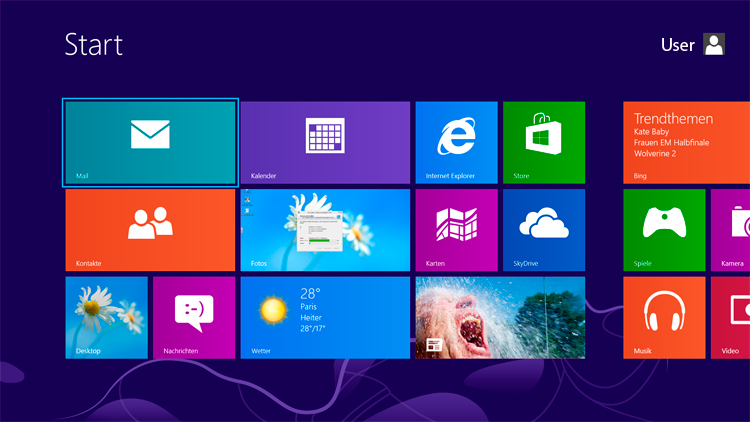Open the Kamera tile
The width and height of the screenshot is (750, 422).
click(731, 230)
